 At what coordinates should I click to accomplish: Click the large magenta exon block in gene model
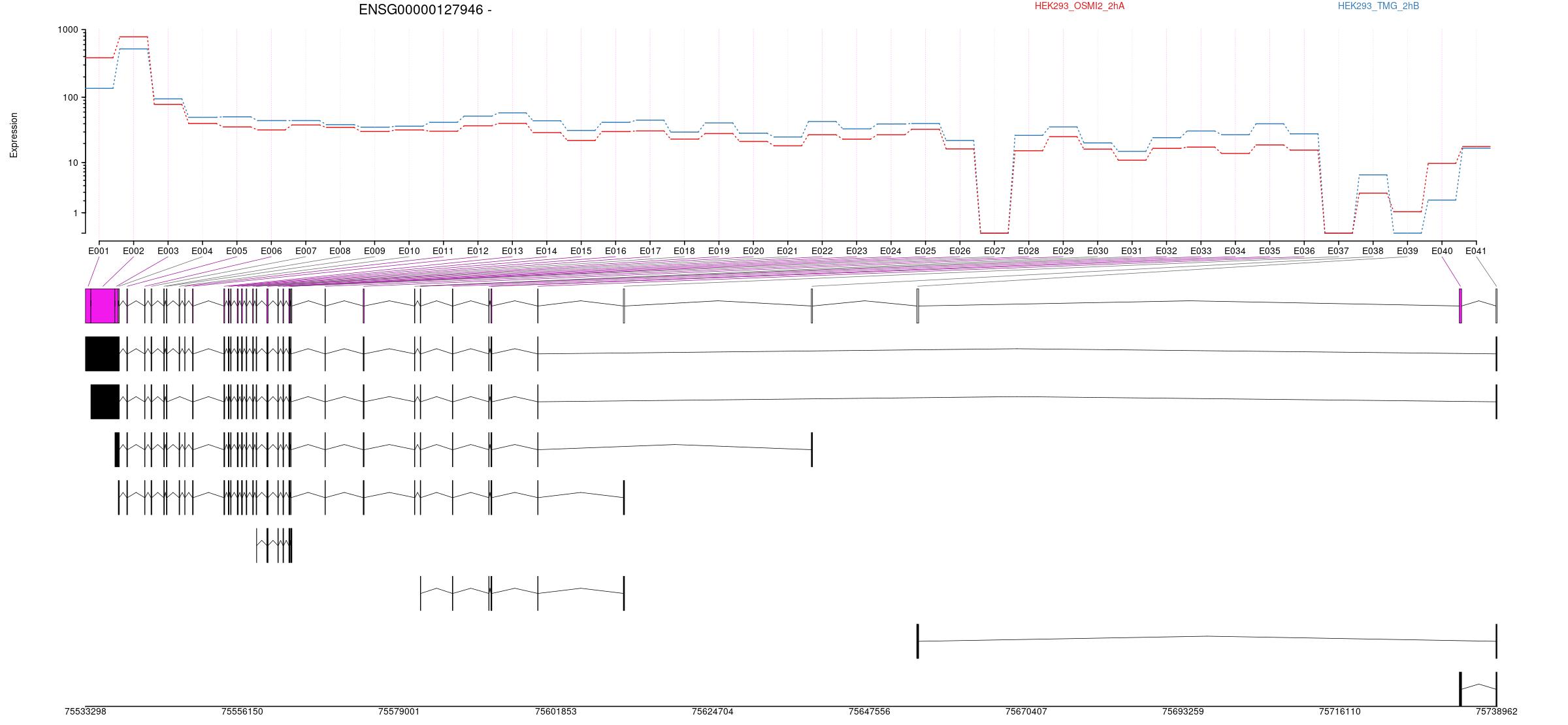tap(102, 306)
